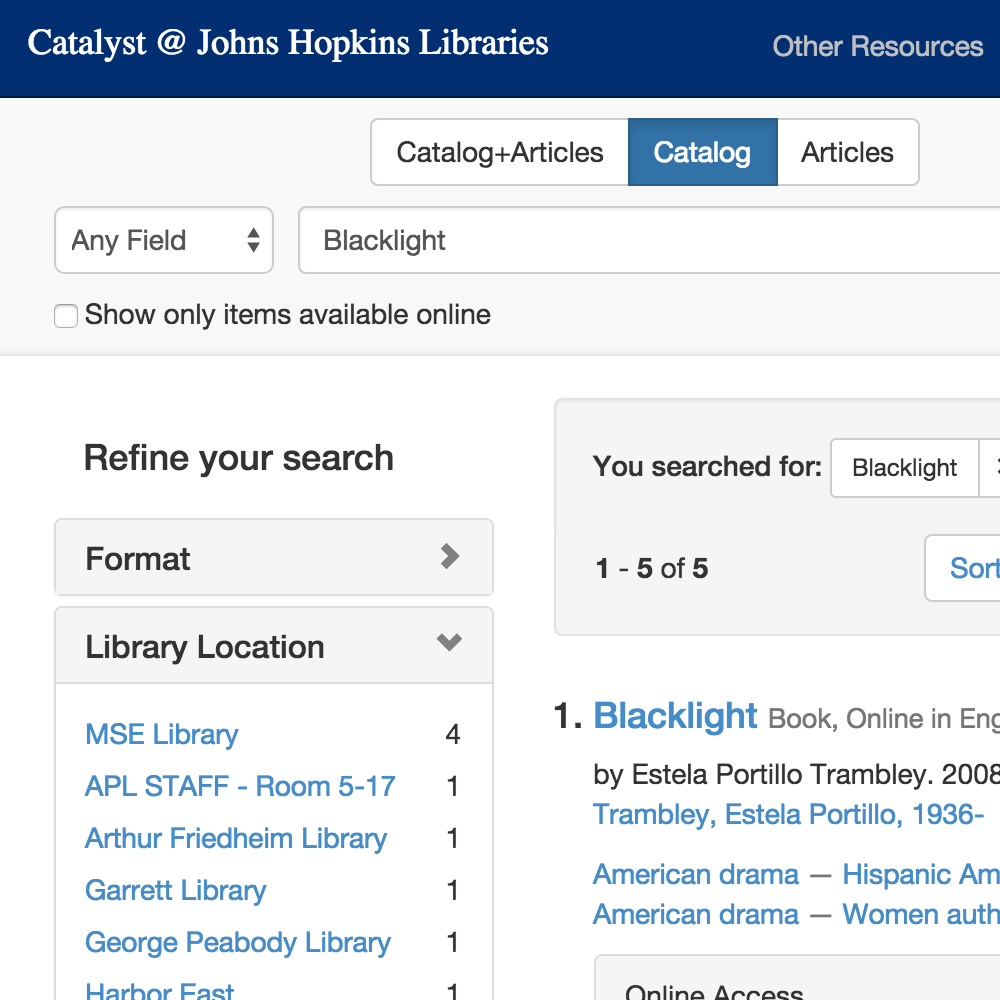Open Women authors subject link
Screen dimensions: 1000x1000
click(x=921, y=915)
